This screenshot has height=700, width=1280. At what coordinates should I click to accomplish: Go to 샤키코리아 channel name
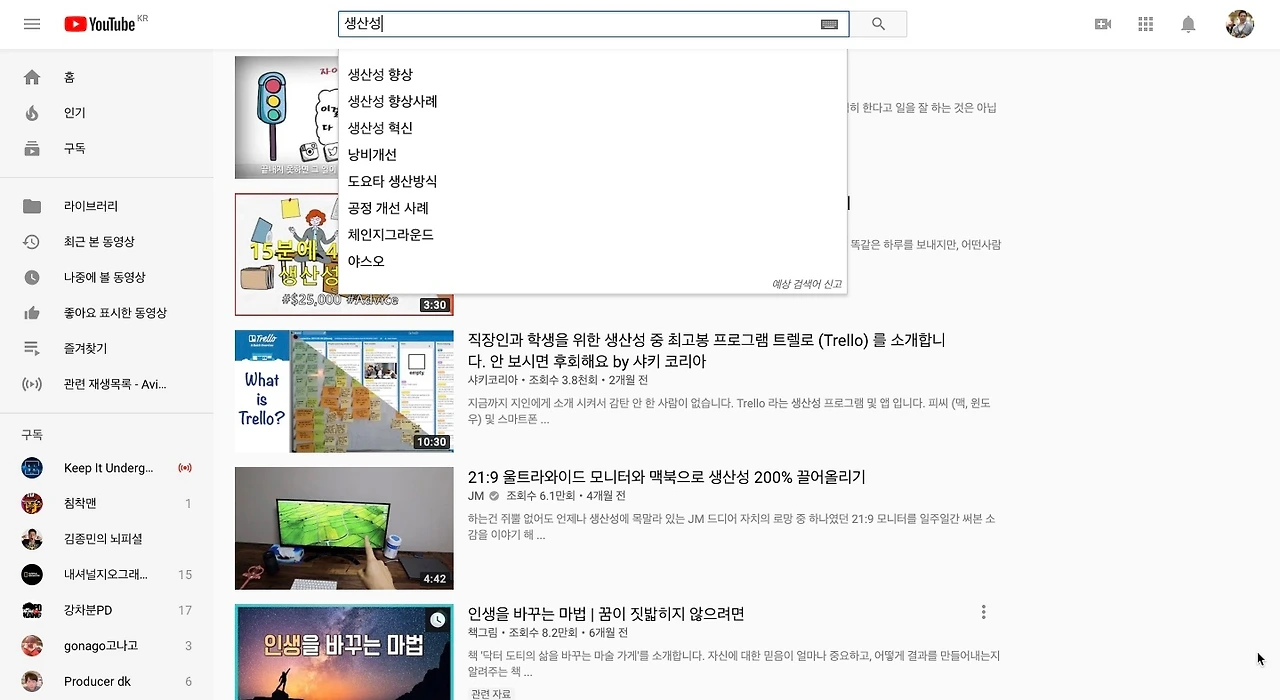coord(493,380)
